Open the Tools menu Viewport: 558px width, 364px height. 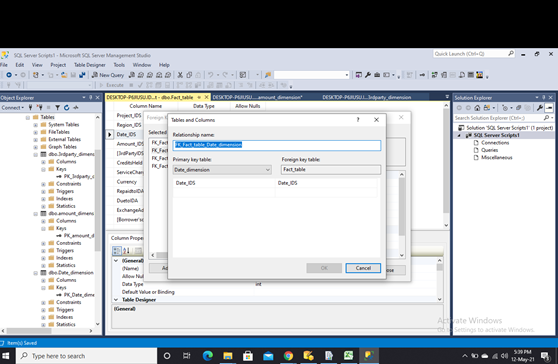coord(119,65)
